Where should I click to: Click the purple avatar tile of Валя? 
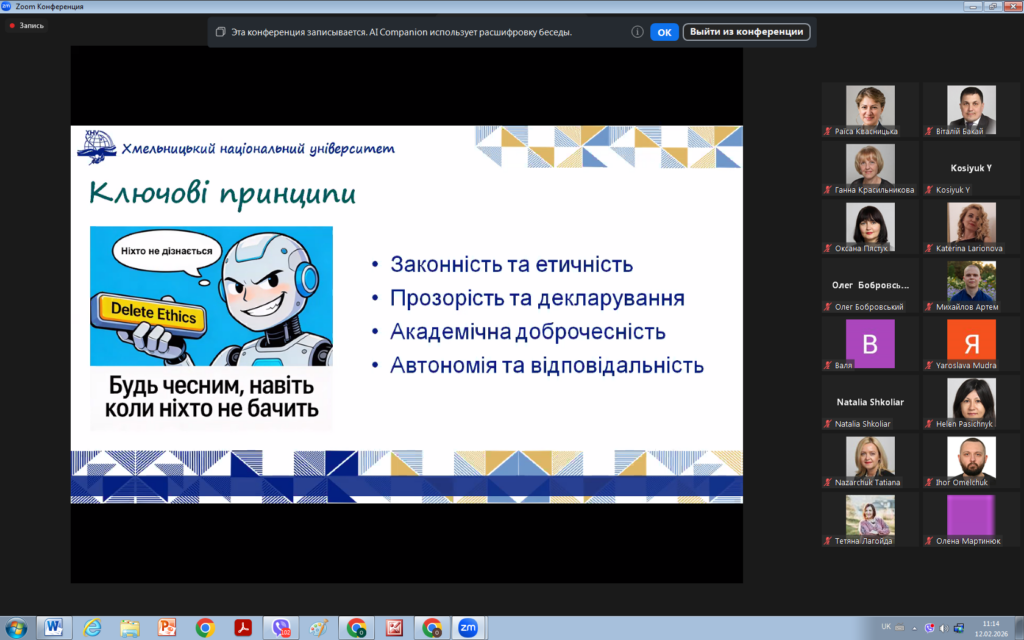869,340
